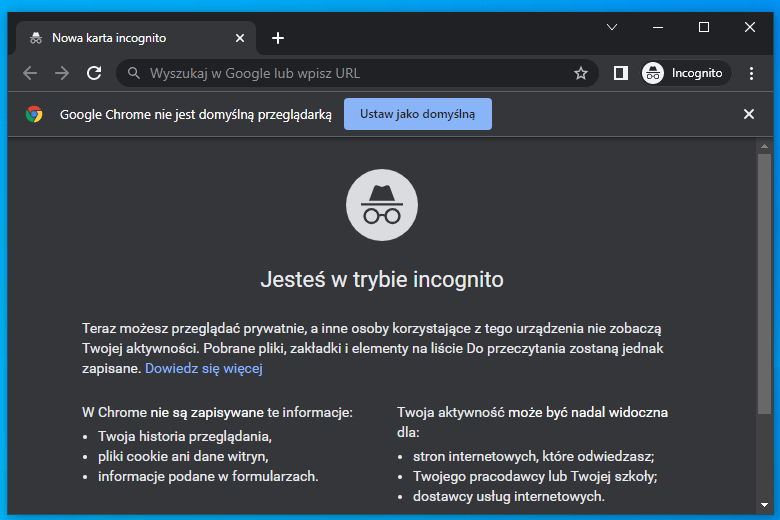Open the Chrome three-dot menu

click(751, 73)
